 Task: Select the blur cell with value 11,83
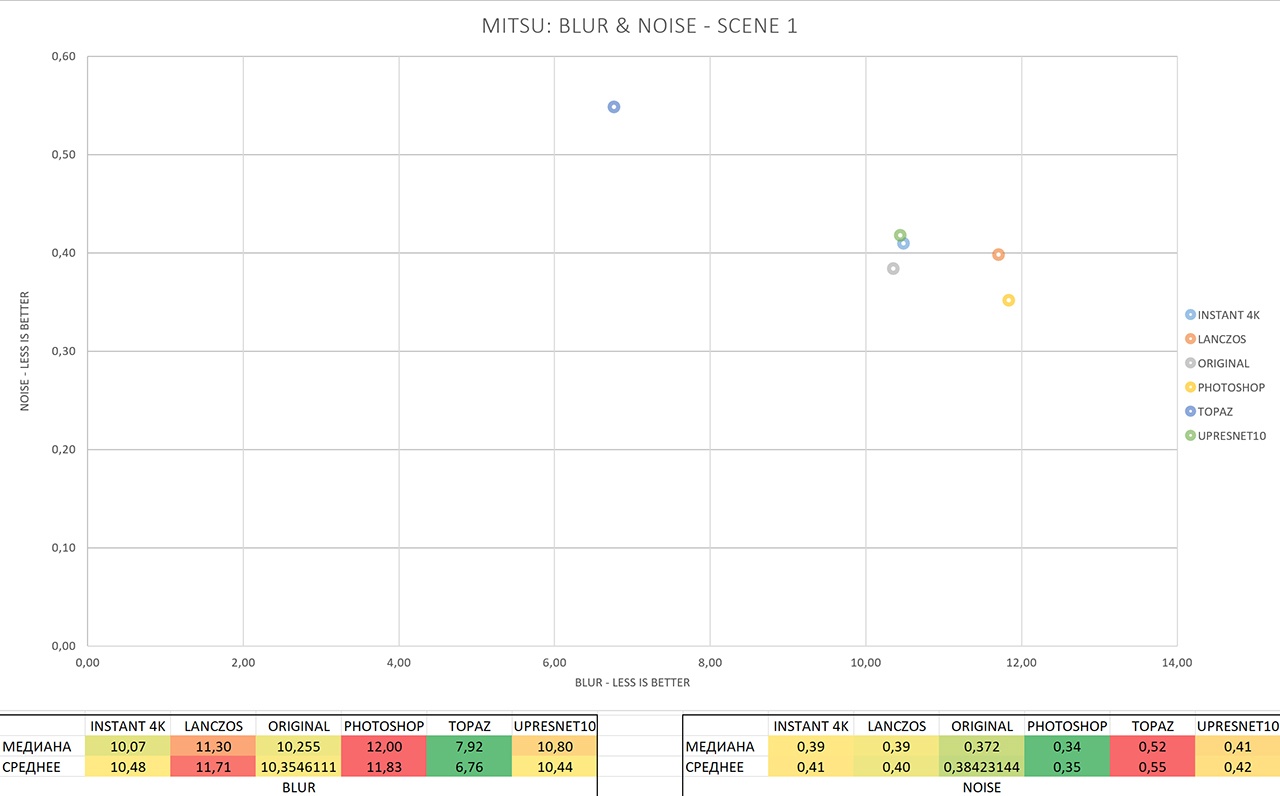point(384,766)
